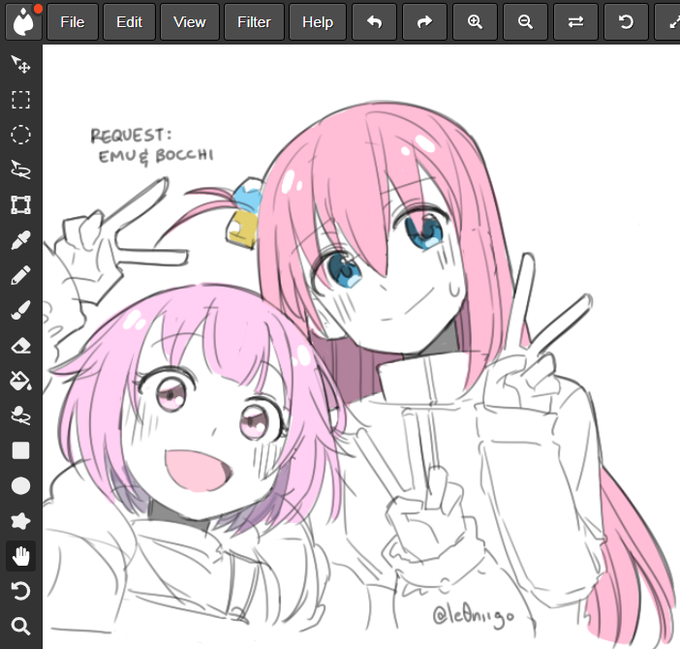
Task: Open the Filter menu
Action: click(254, 22)
